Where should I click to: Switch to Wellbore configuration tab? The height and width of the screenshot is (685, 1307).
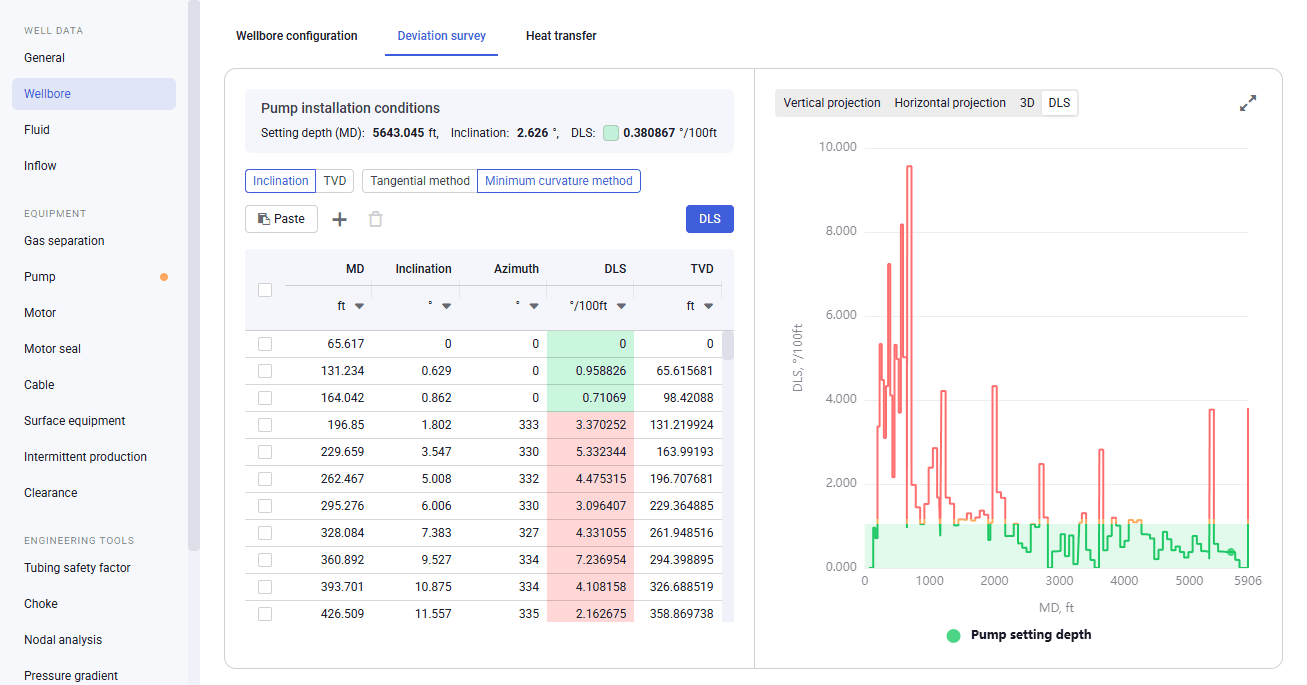[296, 36]
